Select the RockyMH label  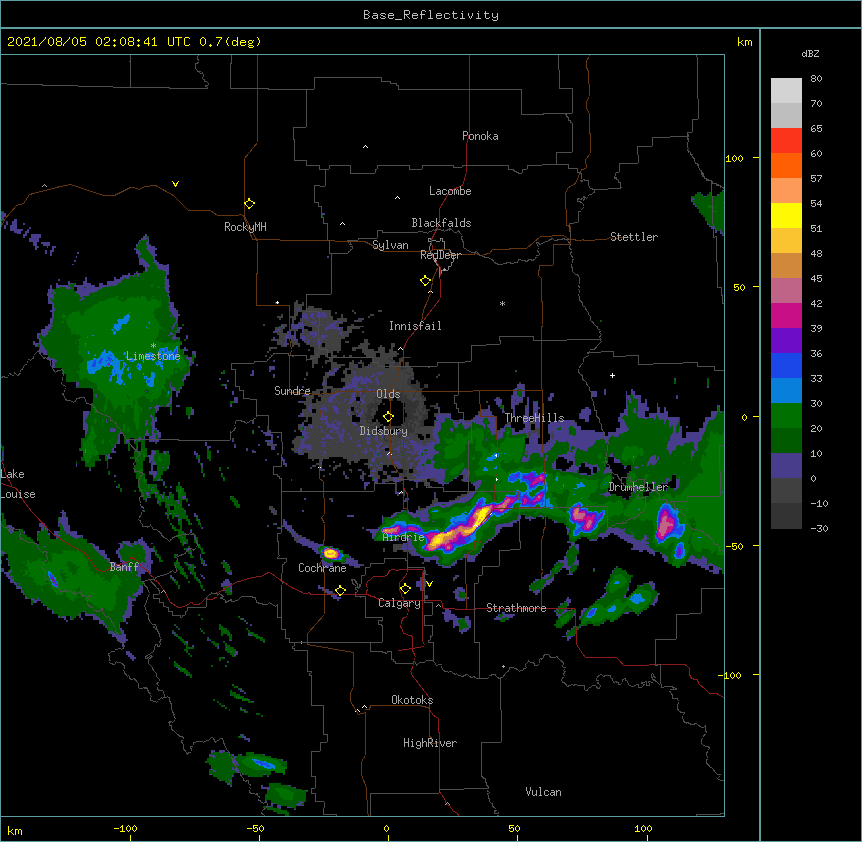coord(245,226)
